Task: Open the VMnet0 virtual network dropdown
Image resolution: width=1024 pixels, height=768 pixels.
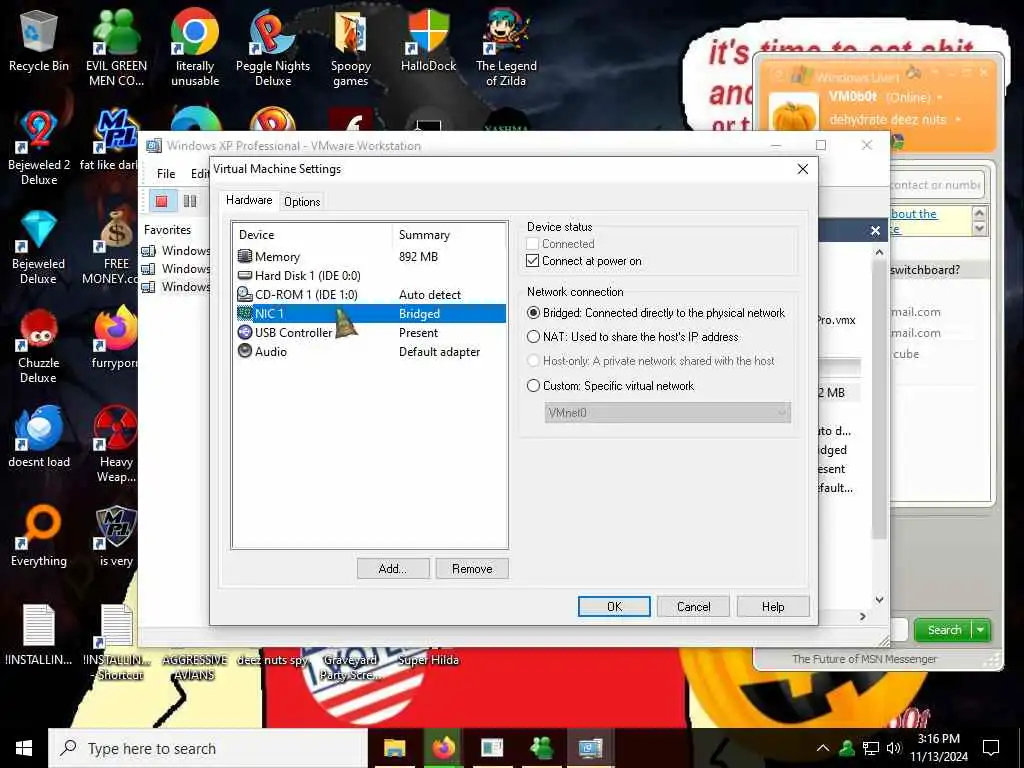Action: click(x=667, y=413)
